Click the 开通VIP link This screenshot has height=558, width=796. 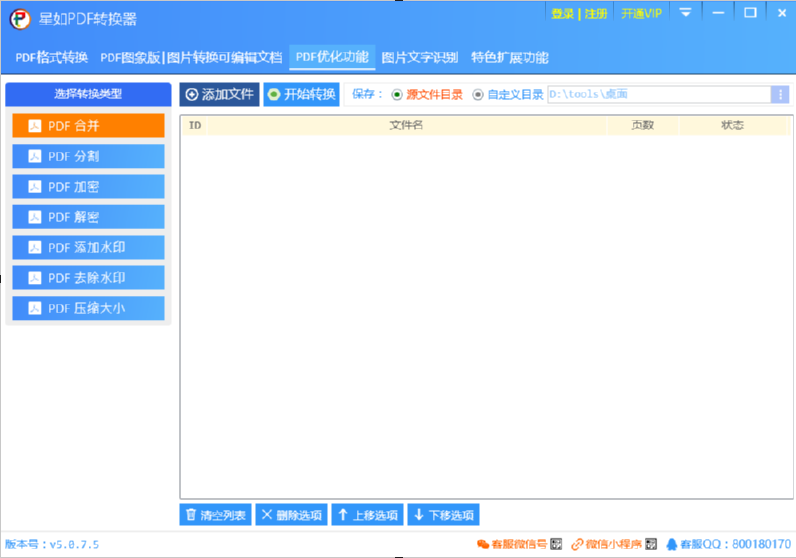pos(641,14)
